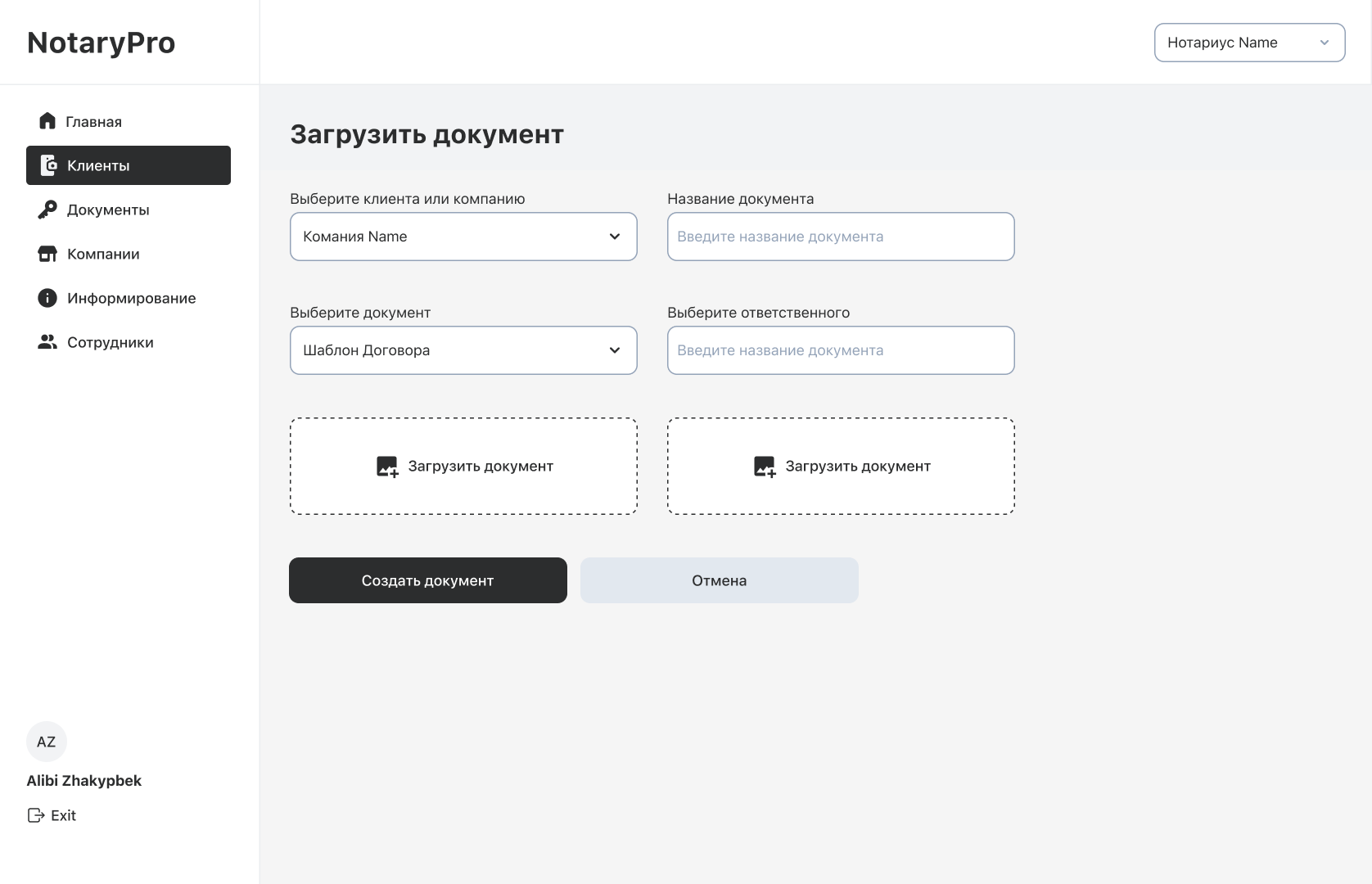Viewport: 1372px width, 884px height.
Task: Click the NotaryPro logo
Action: tap(102, 43)
